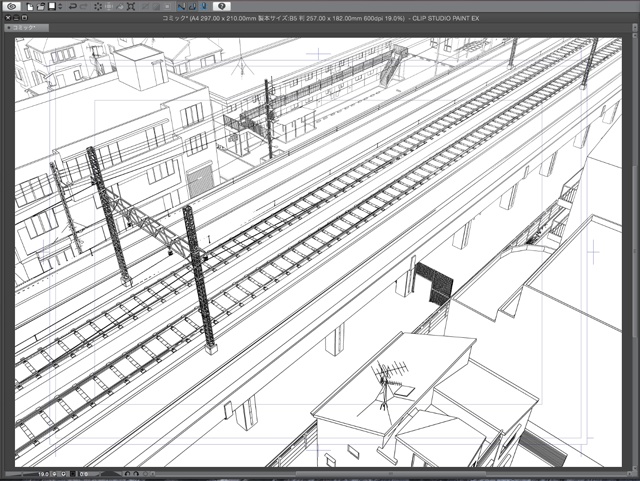Click the Clear outside selection icon

click(109, 6)
